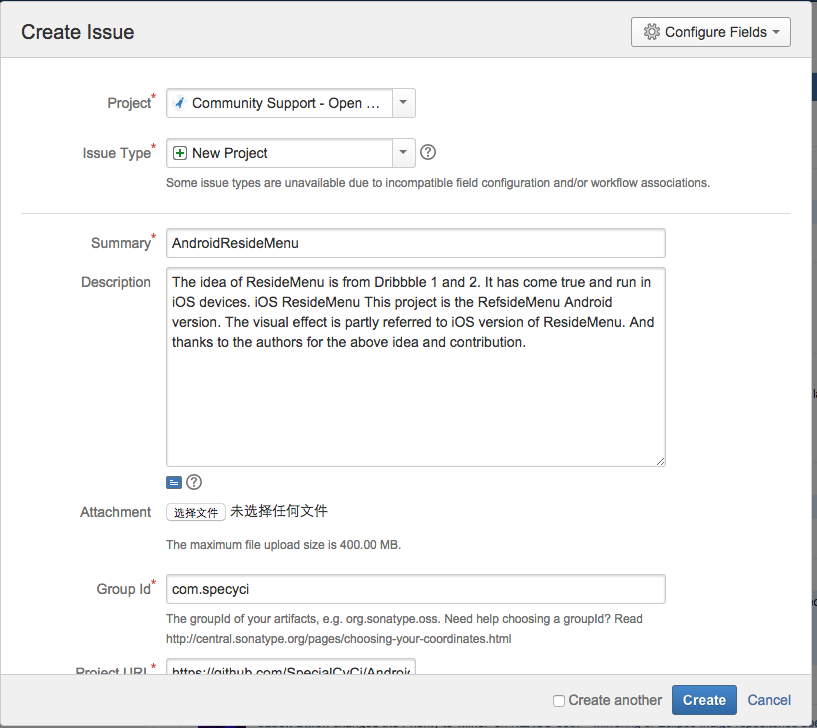Click the gear icon in Configure Fields
The width and height of the screenshot is (817, 728).
pyautogui.click(x=652, y=32)
